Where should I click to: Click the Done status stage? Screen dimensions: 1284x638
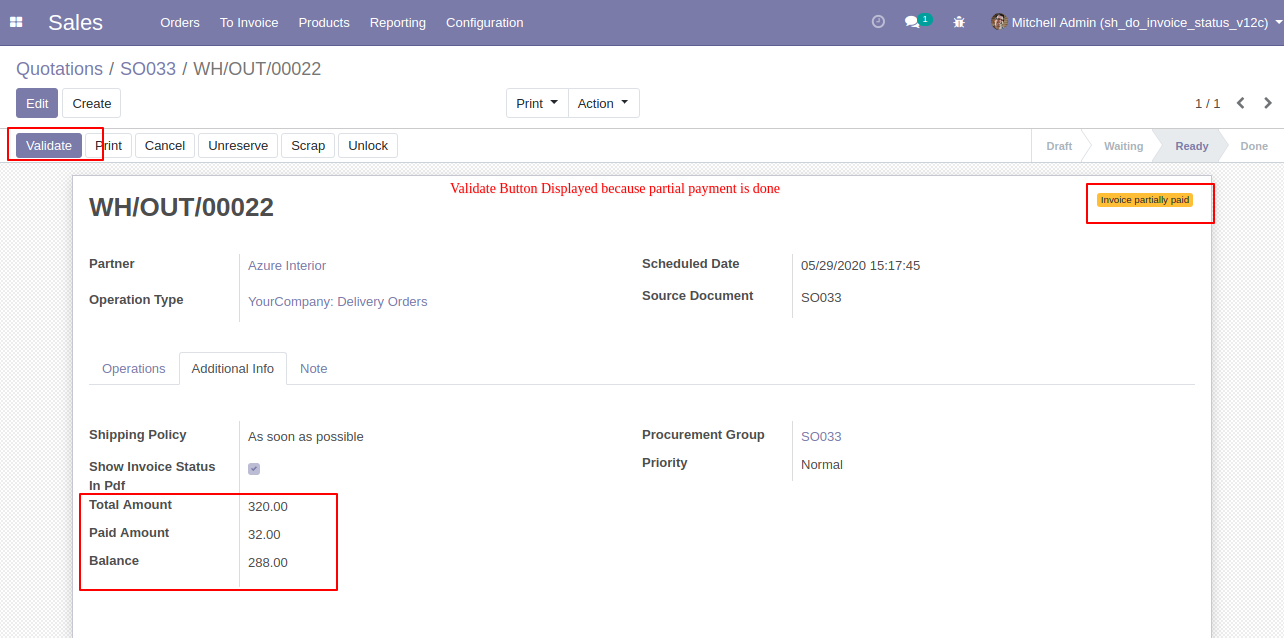1254,146
